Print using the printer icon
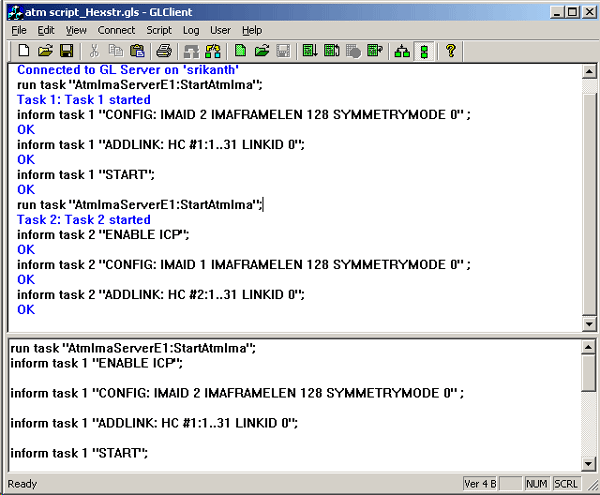The image size is (600, 495). pos(164,51)
